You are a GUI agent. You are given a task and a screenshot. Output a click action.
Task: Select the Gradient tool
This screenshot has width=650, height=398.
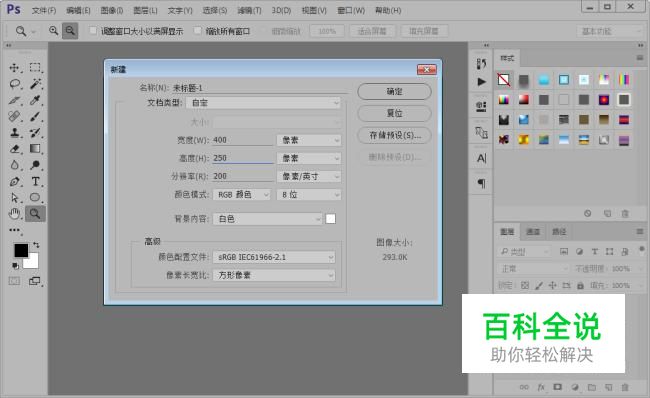click(x=35, y=149)
